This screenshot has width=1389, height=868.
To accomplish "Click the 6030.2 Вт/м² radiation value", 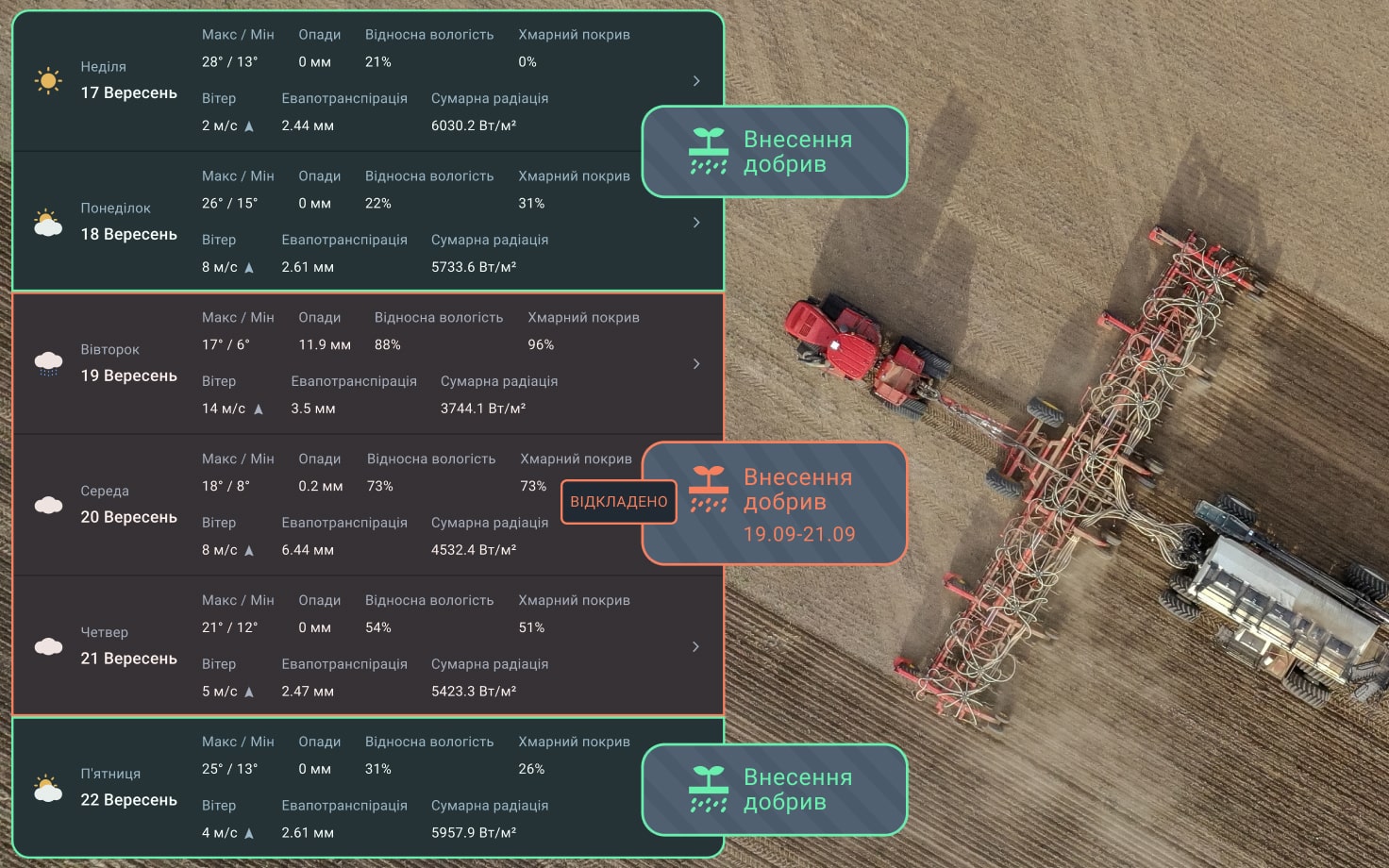I will (474, 125).
